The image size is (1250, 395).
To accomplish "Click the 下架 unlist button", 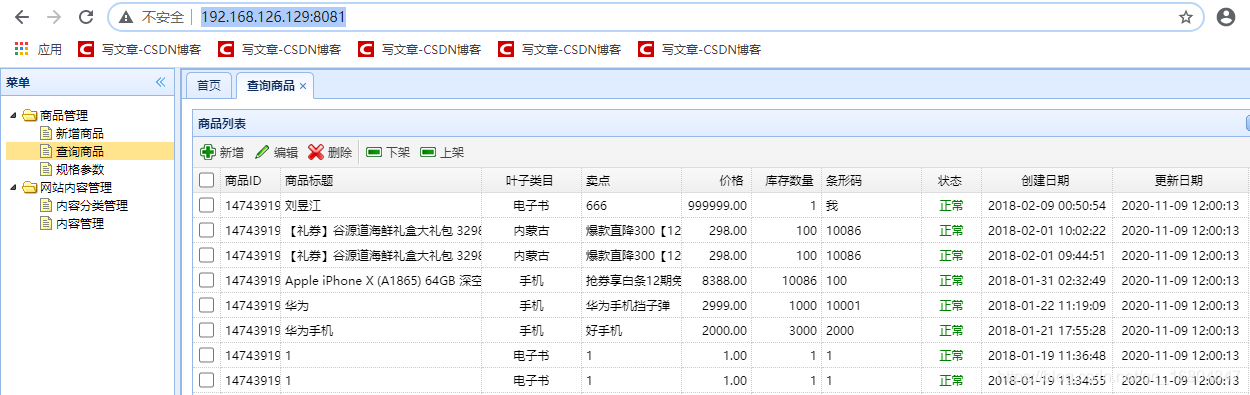I will pyautogui.click(x=388, y=152).
